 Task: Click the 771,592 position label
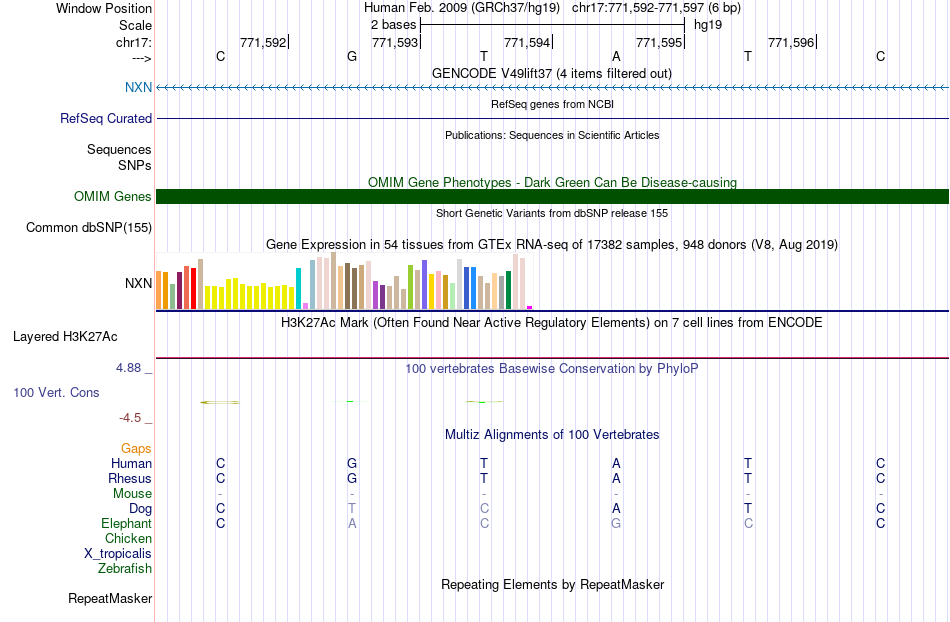click(x=263, y=42)
